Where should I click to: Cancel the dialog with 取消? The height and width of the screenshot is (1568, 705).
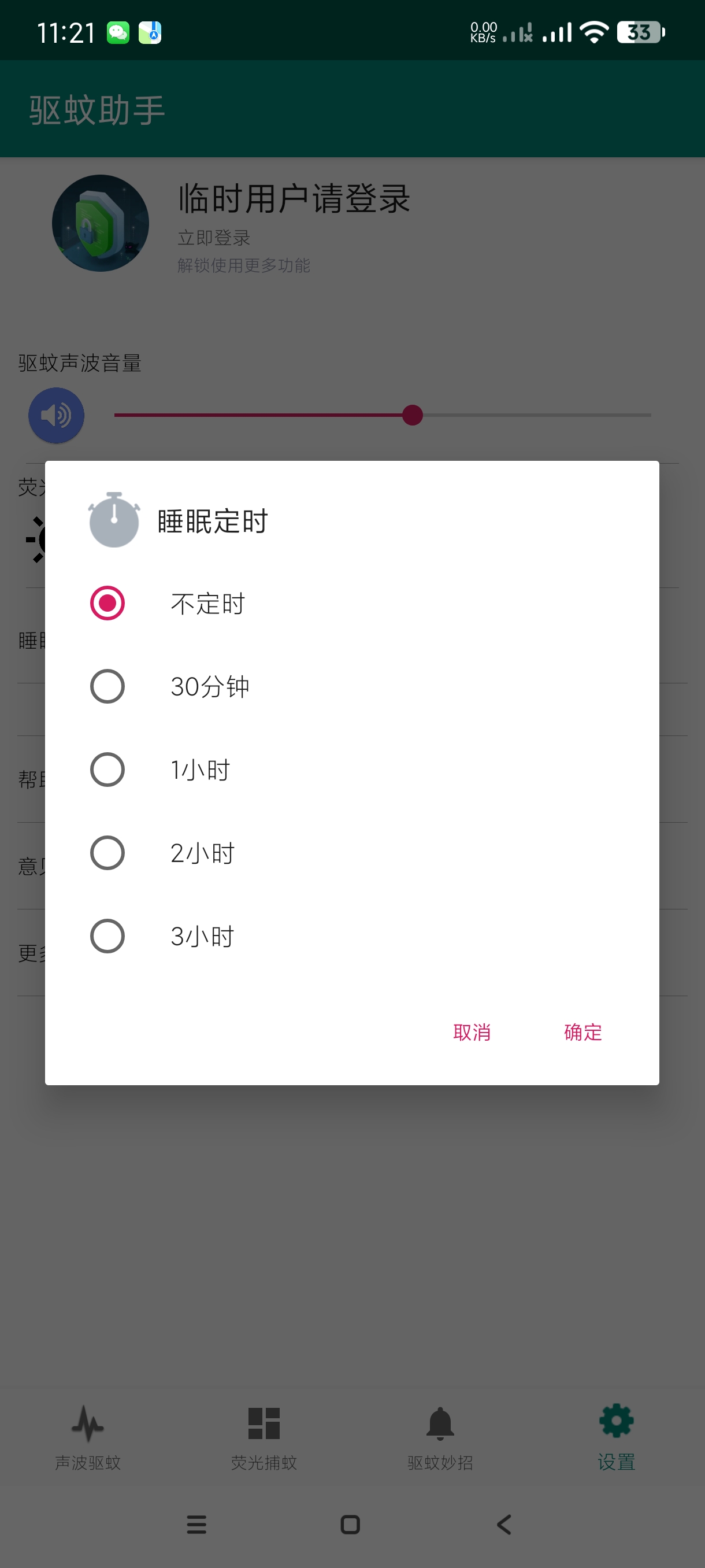tap(472, 1033)
